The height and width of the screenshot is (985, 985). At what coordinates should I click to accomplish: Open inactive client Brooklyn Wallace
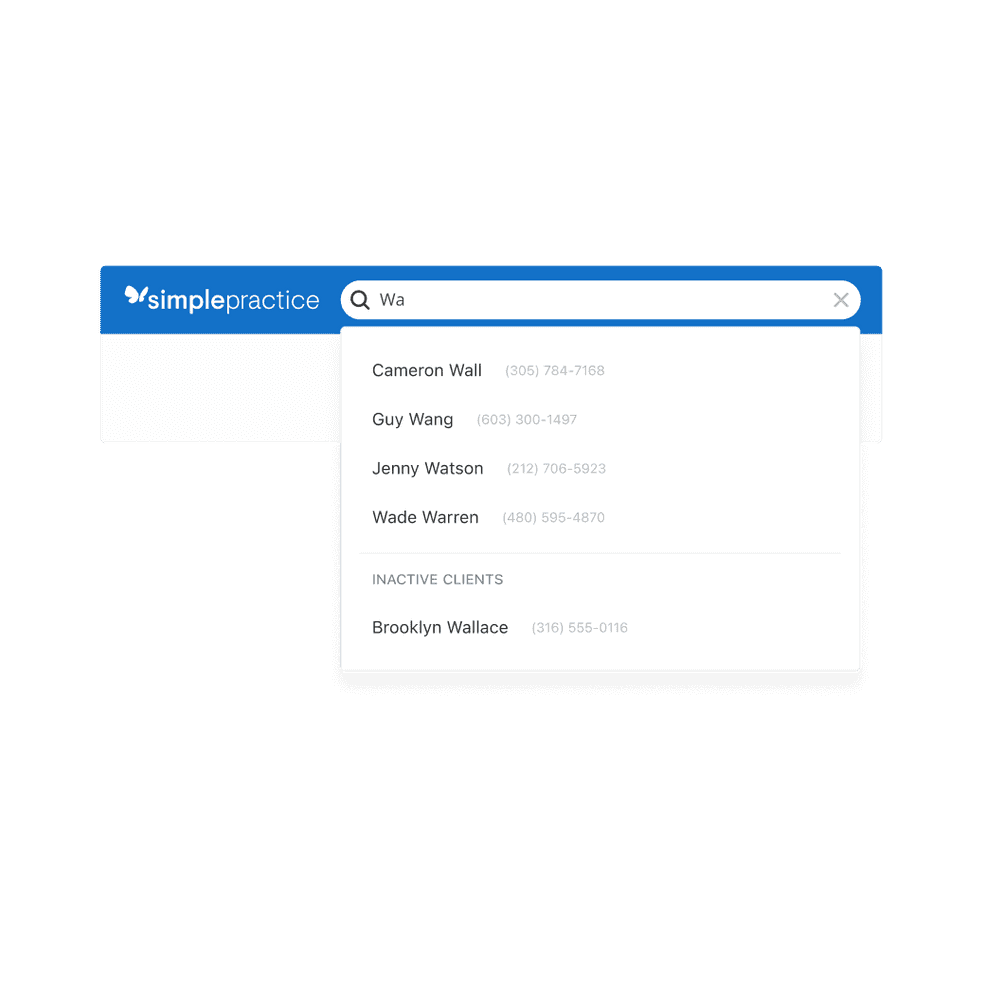440,628
